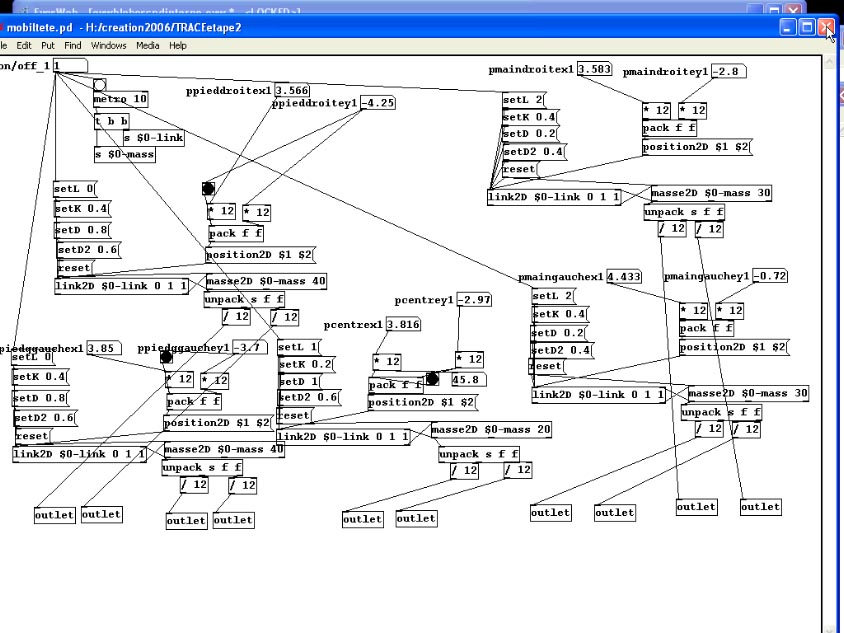The height and width of the screenshot is (633, 844).
Task: Click the bang left of the 45.8 box
Action: [432, 379]
